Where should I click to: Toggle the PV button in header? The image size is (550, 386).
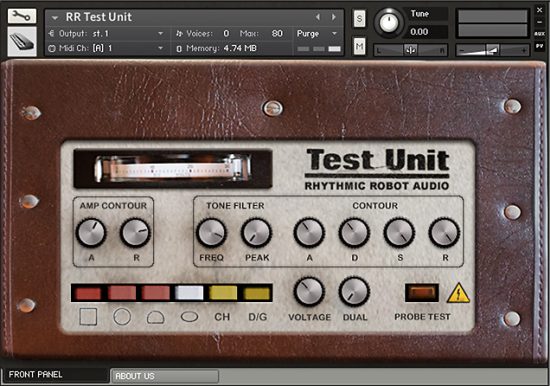(540, 46)
